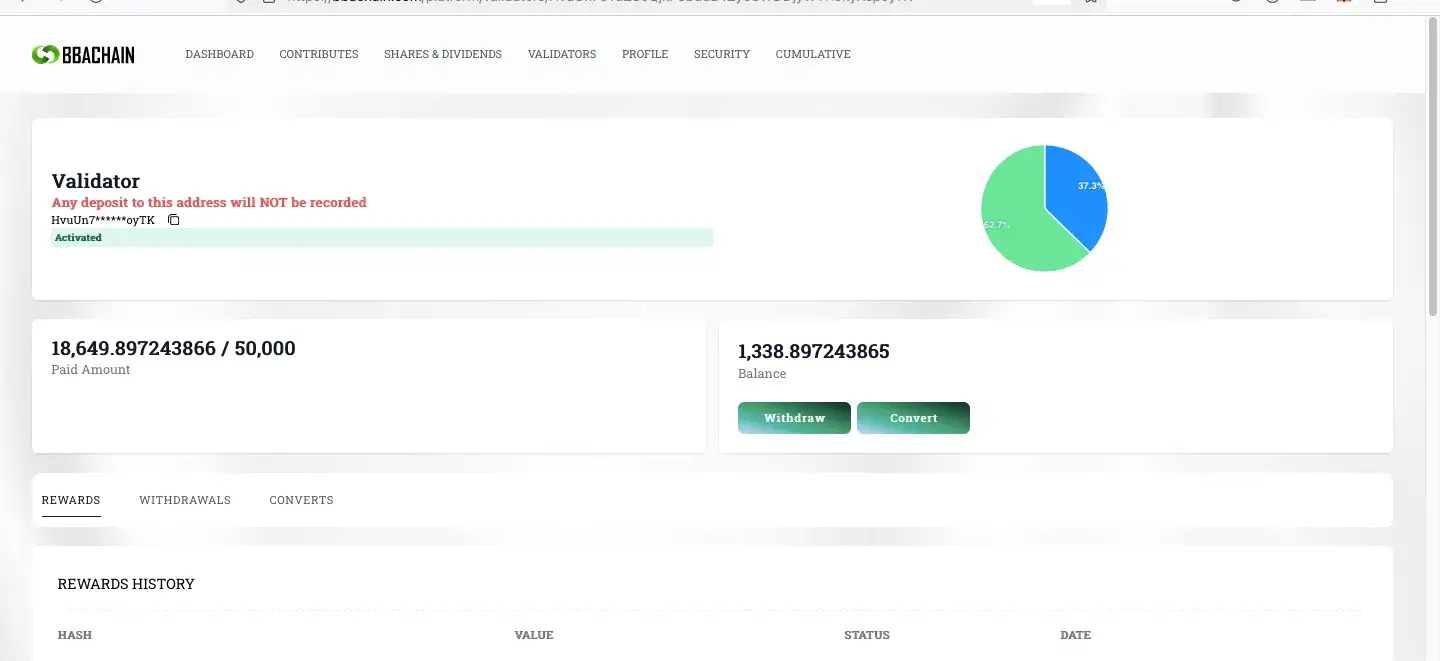Select Validators in the top navigation
1440x661 pixels.
pos(561,54)
